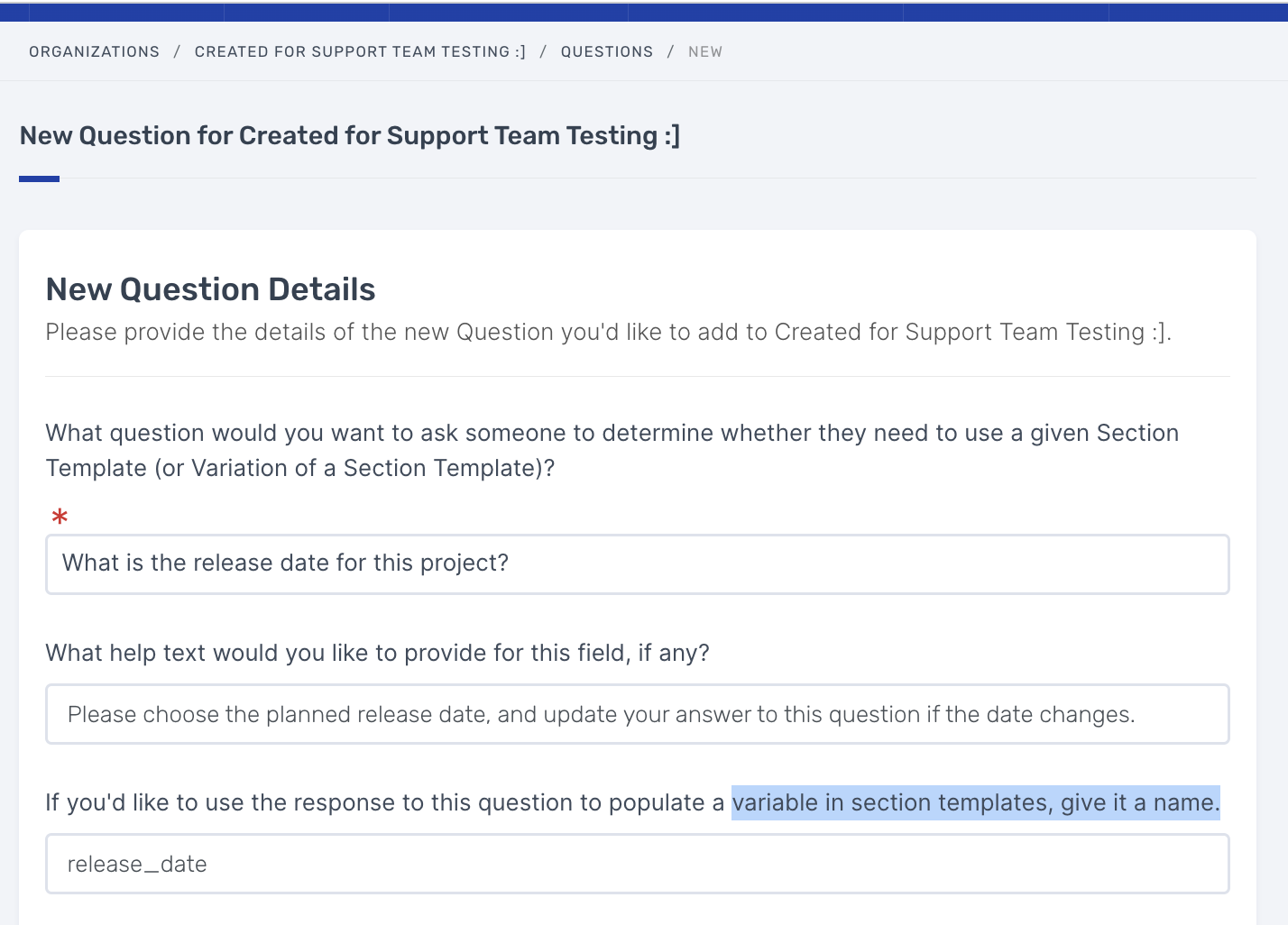
Task: Click the blue underline accent below title
Action: coord(39,179)
